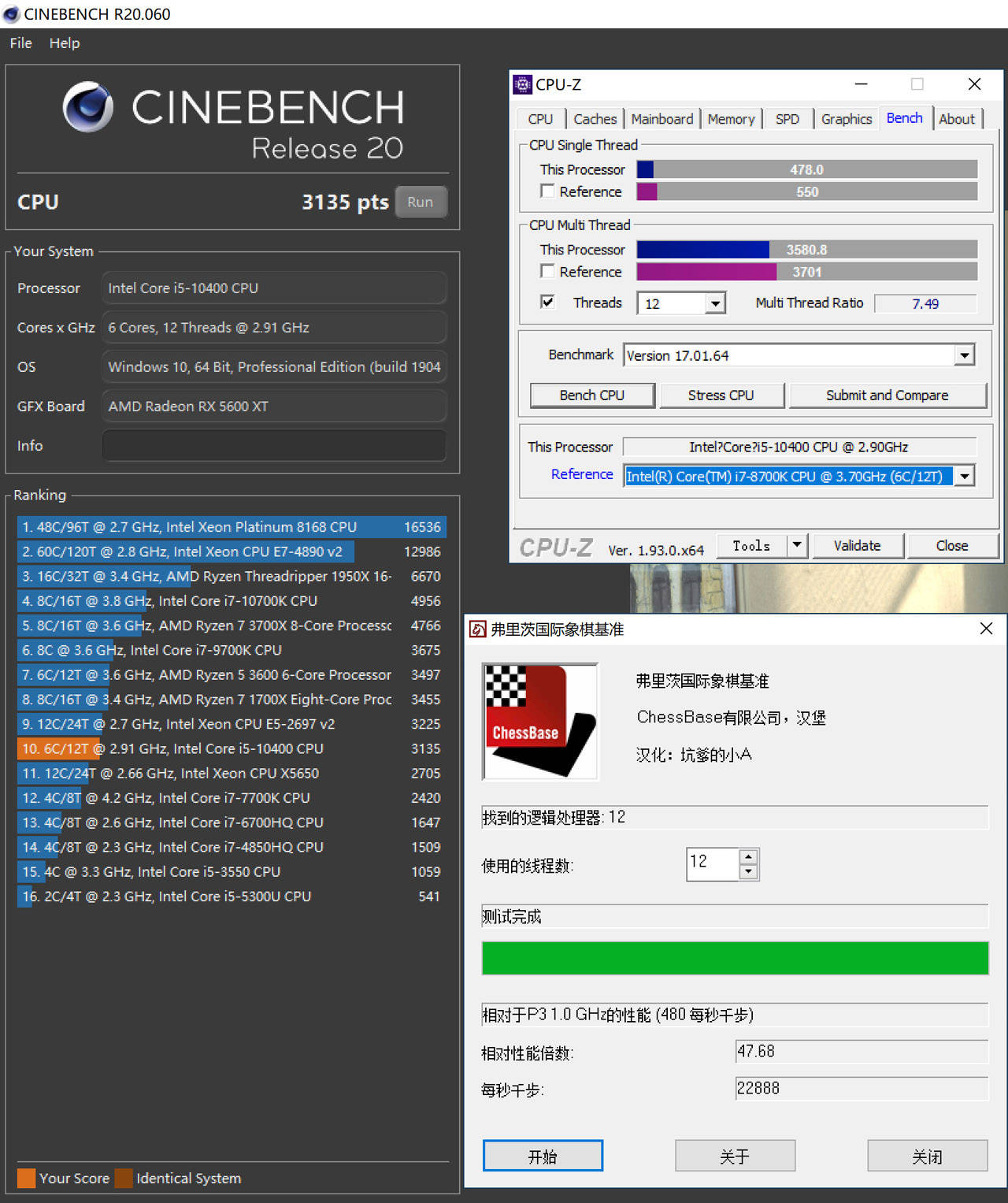Click the Fritz Chess Benchmark title icon

pos(478,629)
